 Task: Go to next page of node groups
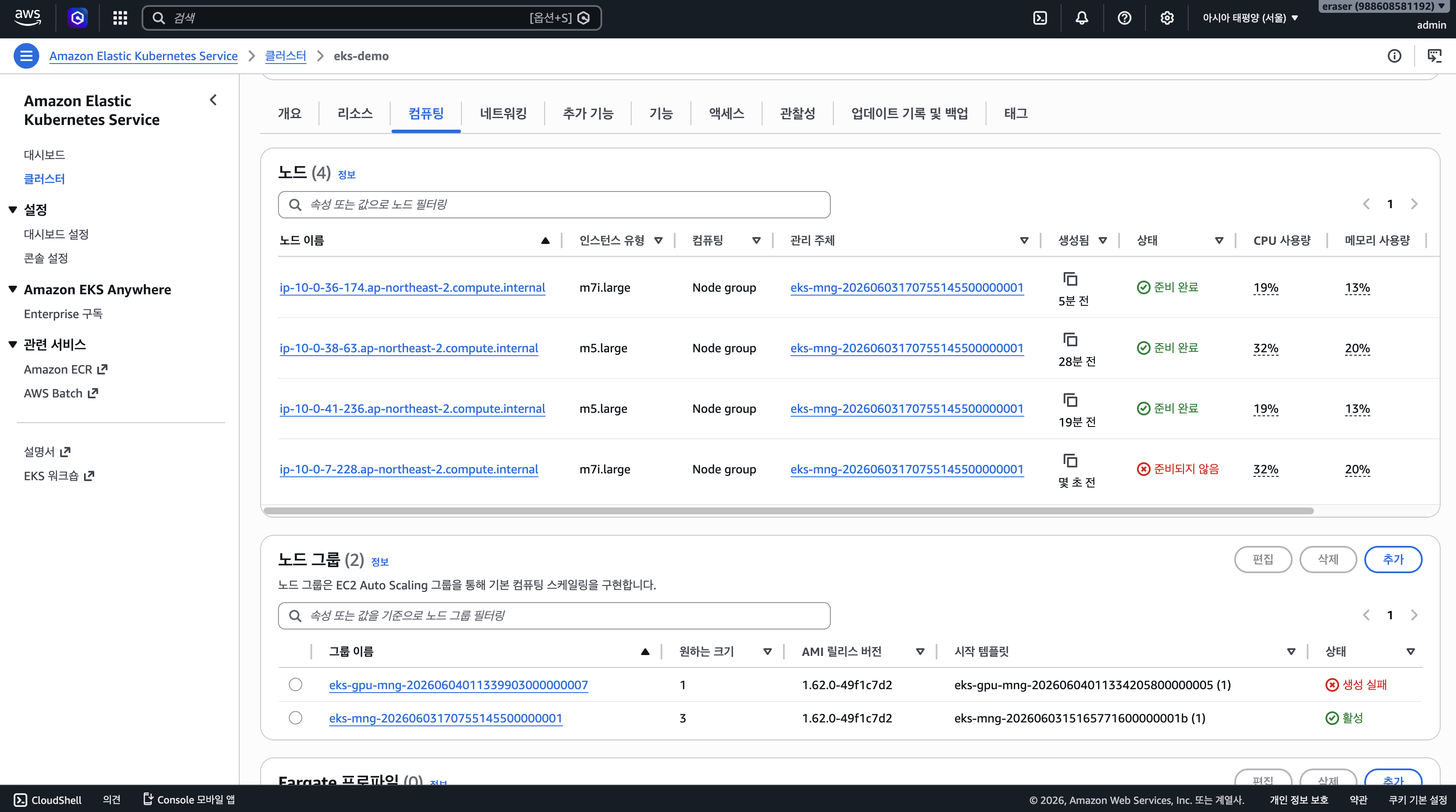click(x=1414, y=615)
